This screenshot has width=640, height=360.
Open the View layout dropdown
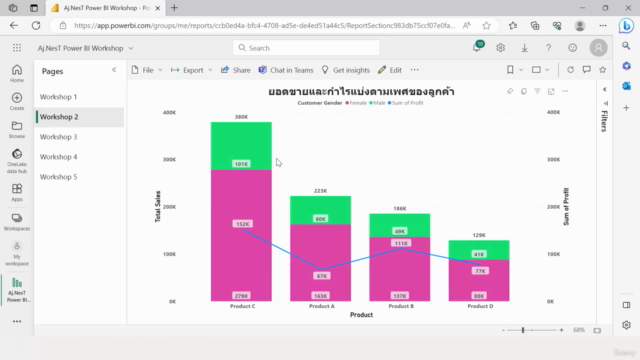(540, 70)
